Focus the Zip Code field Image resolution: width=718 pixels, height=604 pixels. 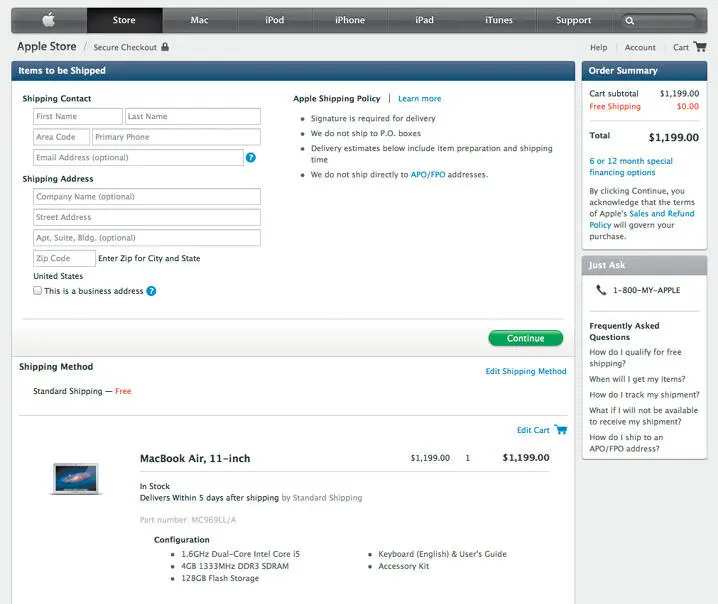coord(65,258)
